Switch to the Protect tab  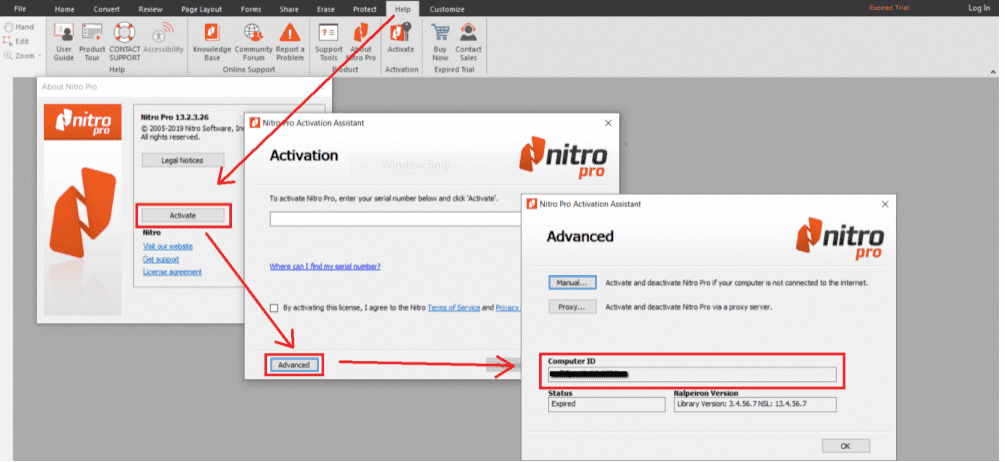click(x=365, y=9)
